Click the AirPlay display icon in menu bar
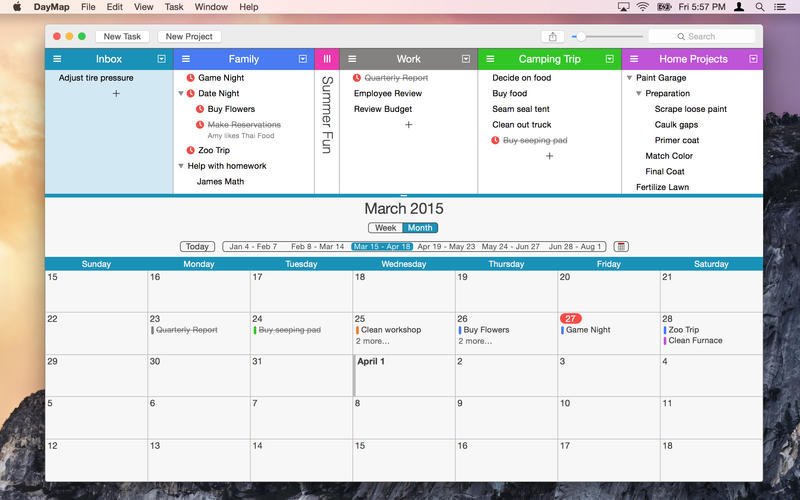This screenshot has height=500, width=800. click(623, 7)
